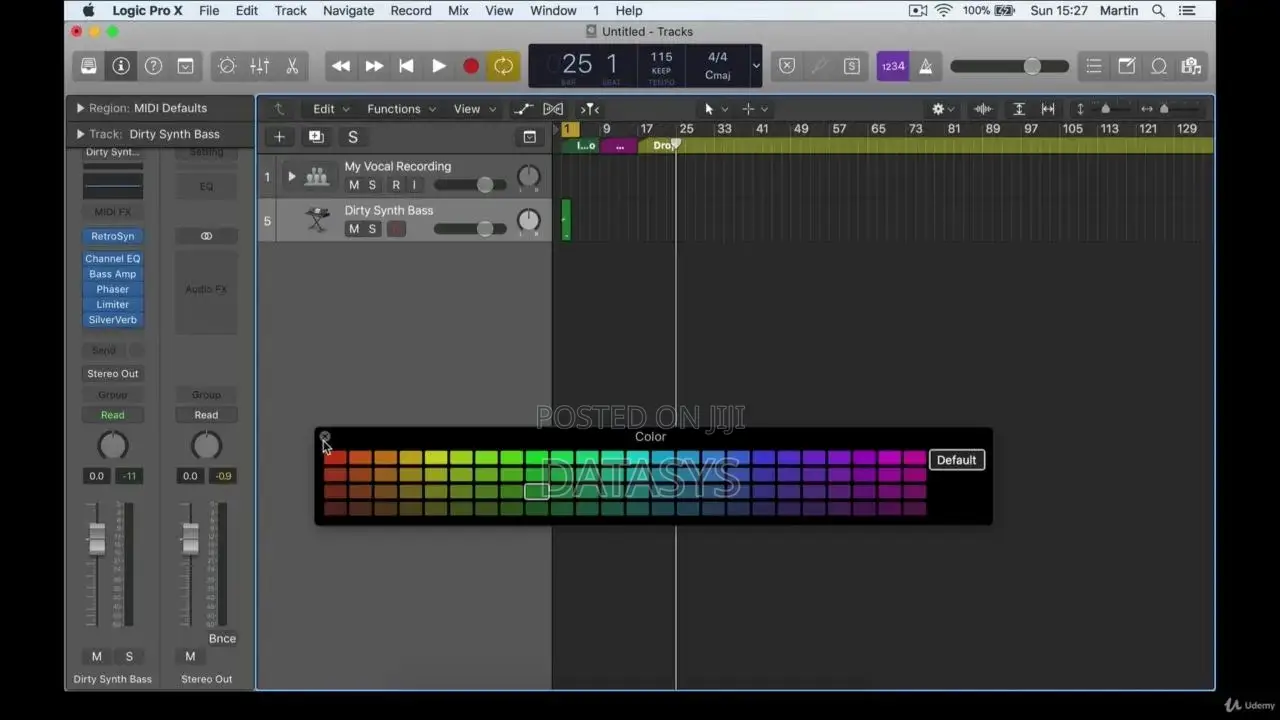Toggle the Inspector info button
The width and height of the screenshot is (1280, 720).
[121, 66]
